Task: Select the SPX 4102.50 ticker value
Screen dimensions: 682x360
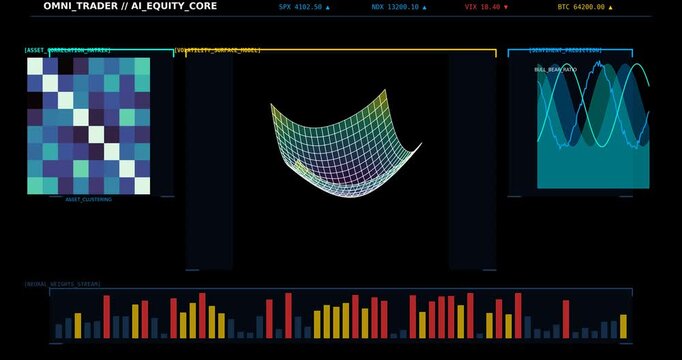Action: click(x=304, y=7)
